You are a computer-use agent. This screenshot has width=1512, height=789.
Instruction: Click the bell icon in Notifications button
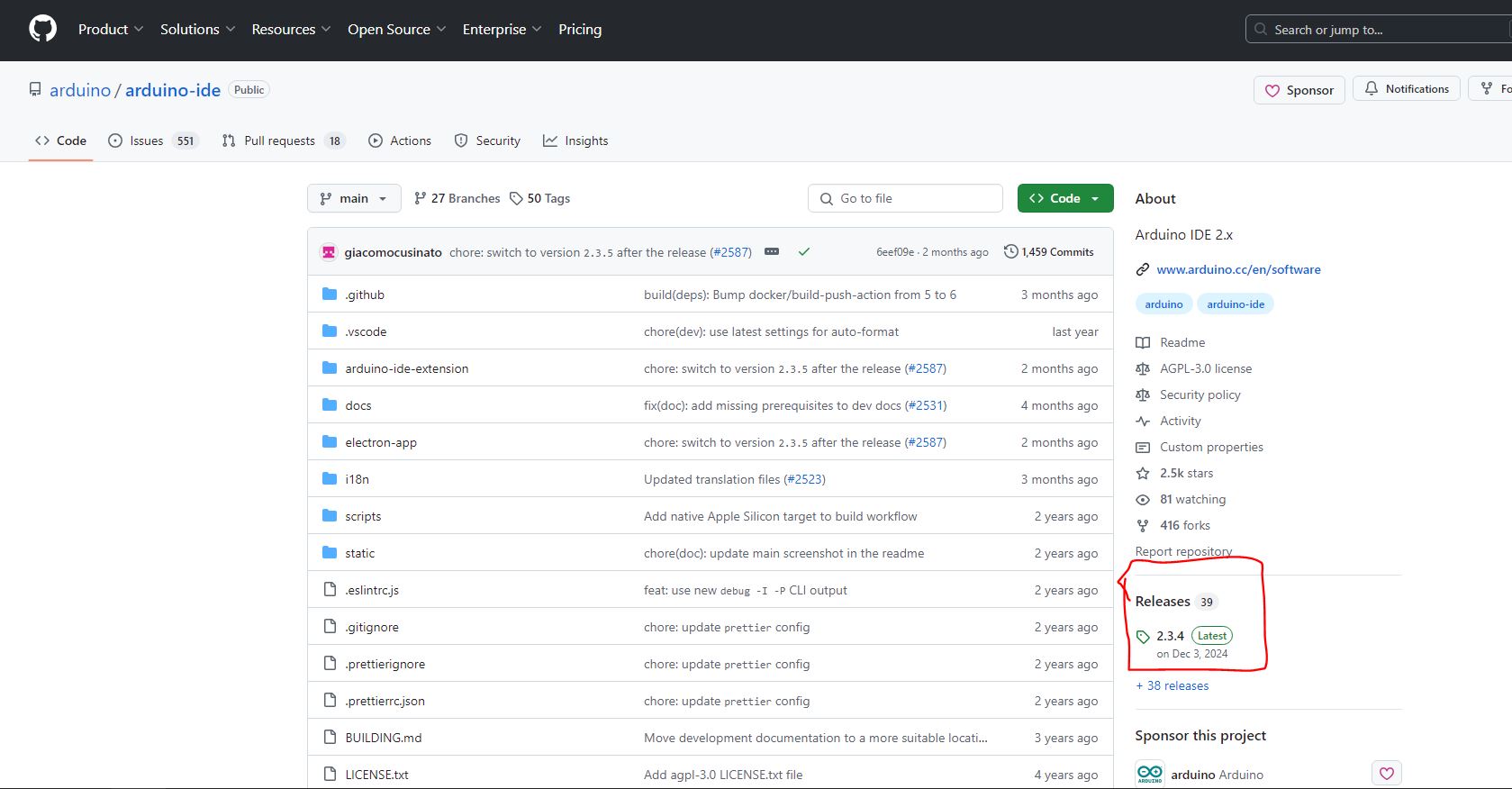pyautogui.click(x=1372, y=88)
